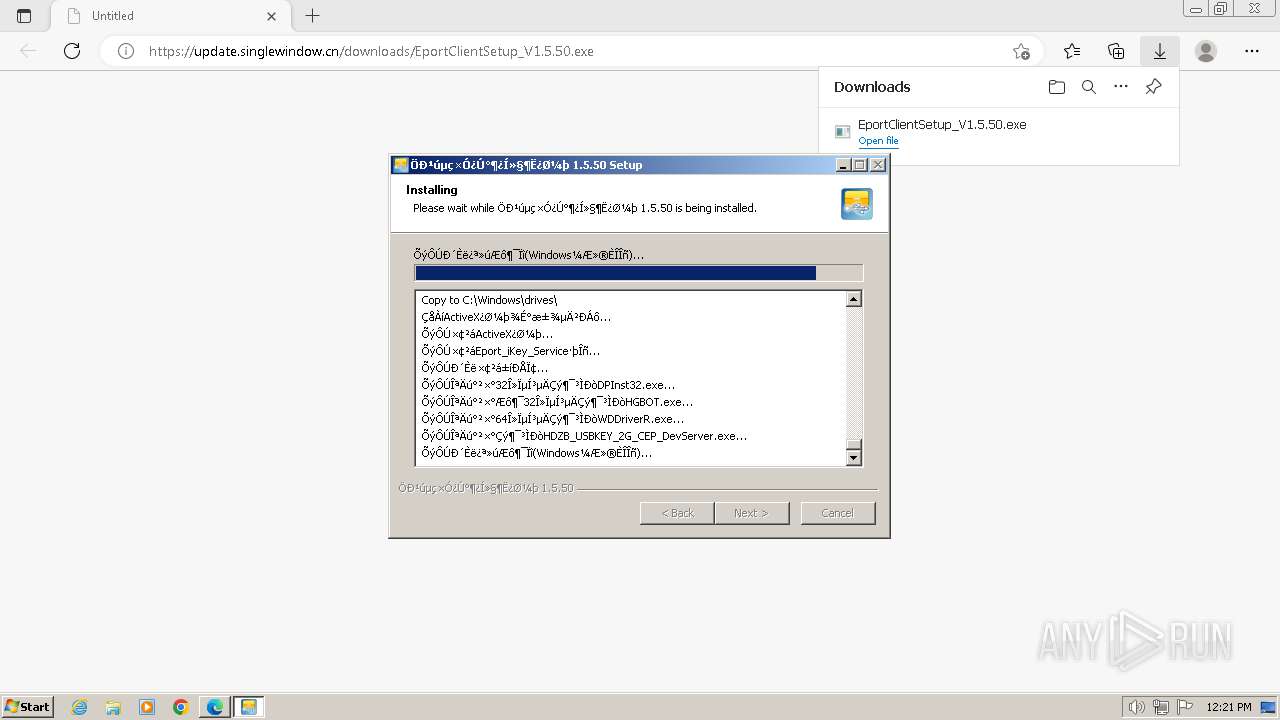This screenshot has width=1280, height=720.
Task: Open tab actions menu icon
Action: pos(24,16)
